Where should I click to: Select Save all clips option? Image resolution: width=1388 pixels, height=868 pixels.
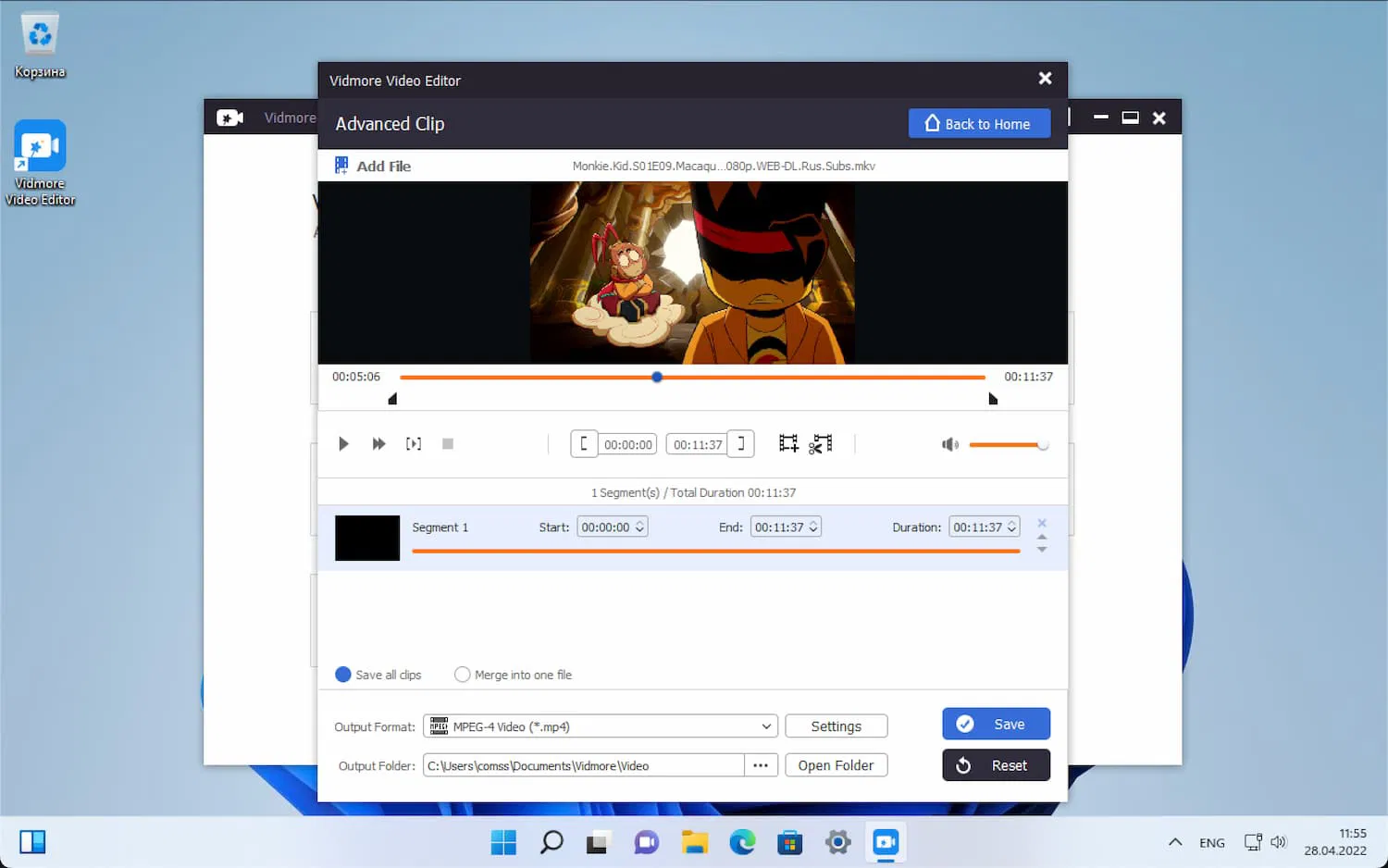[x=378, y=675]
